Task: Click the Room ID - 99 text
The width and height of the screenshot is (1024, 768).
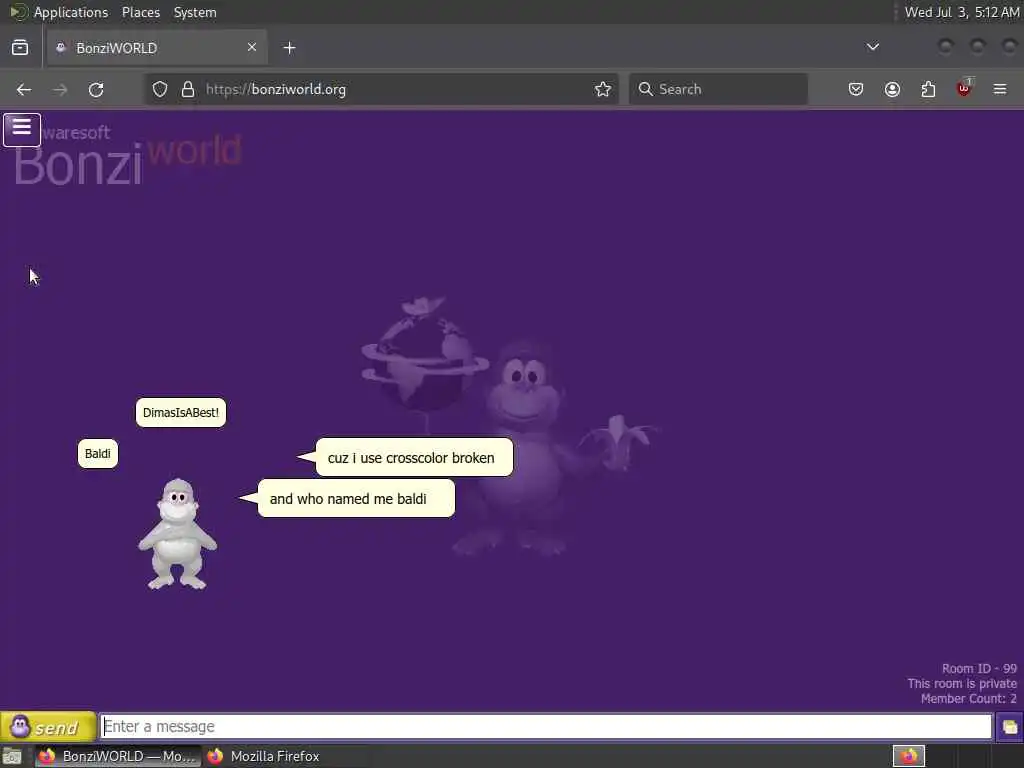Action: click(979, 669)
